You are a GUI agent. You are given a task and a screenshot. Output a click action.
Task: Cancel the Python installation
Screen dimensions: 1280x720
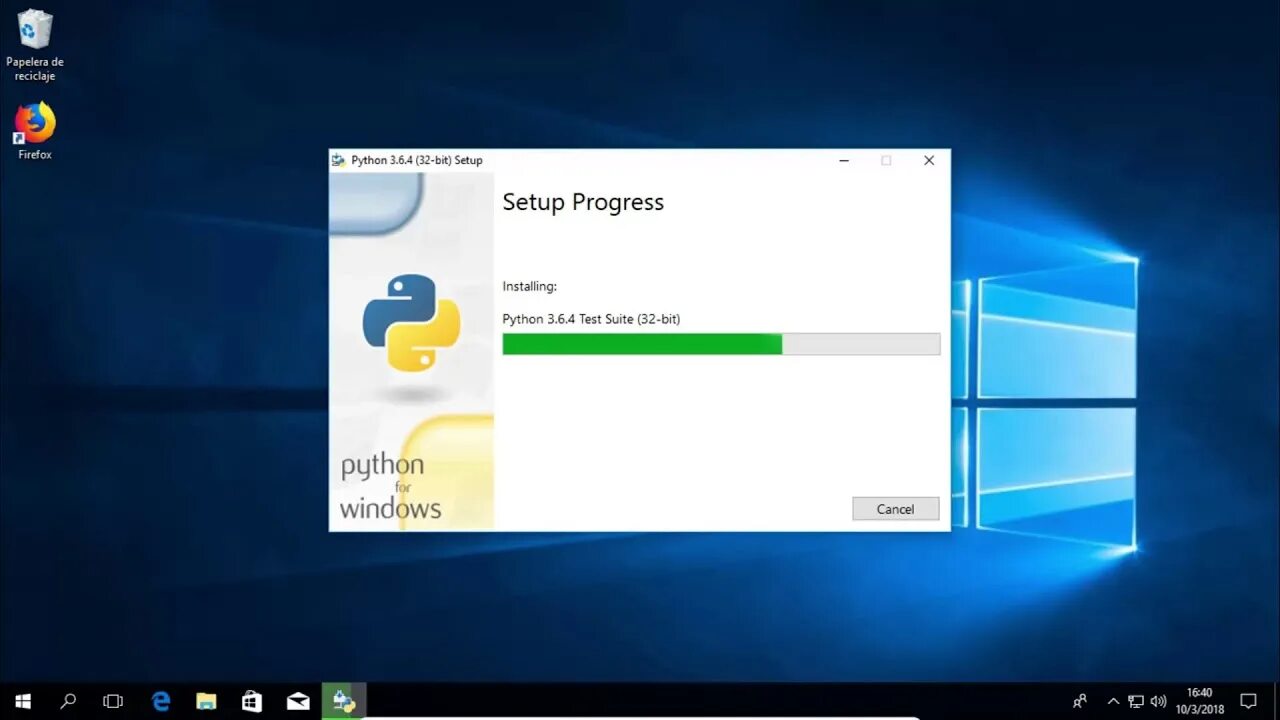[895, 509]
